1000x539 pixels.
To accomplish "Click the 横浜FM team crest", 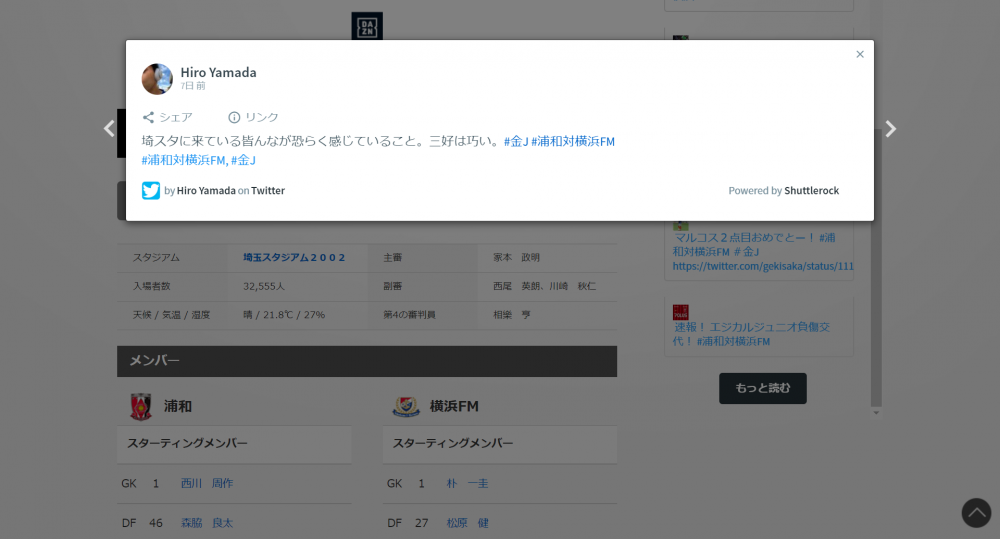I will [405, 406].
